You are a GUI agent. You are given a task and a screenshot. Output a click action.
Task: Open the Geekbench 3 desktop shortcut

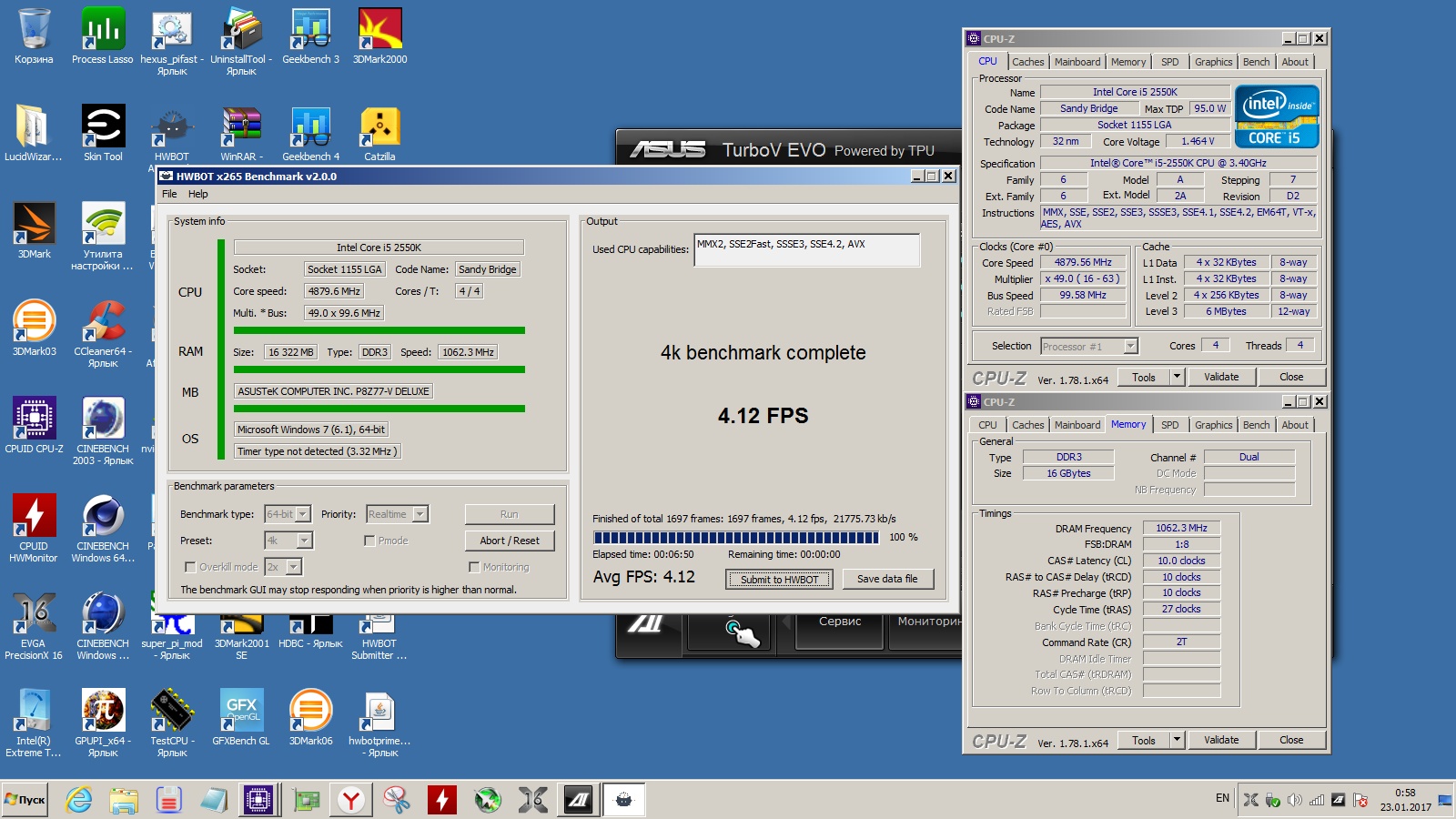310,36
